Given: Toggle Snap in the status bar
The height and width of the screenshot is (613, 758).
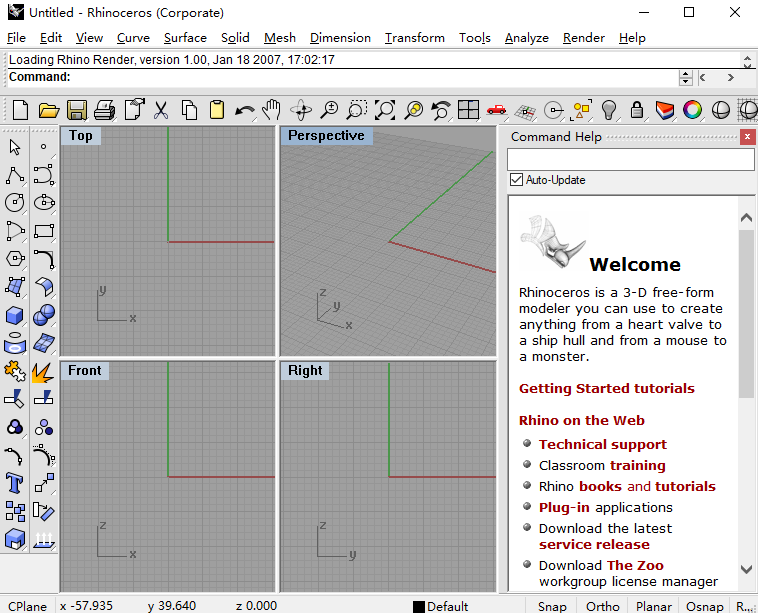Looking at the screenshot, I should [552, 606].
